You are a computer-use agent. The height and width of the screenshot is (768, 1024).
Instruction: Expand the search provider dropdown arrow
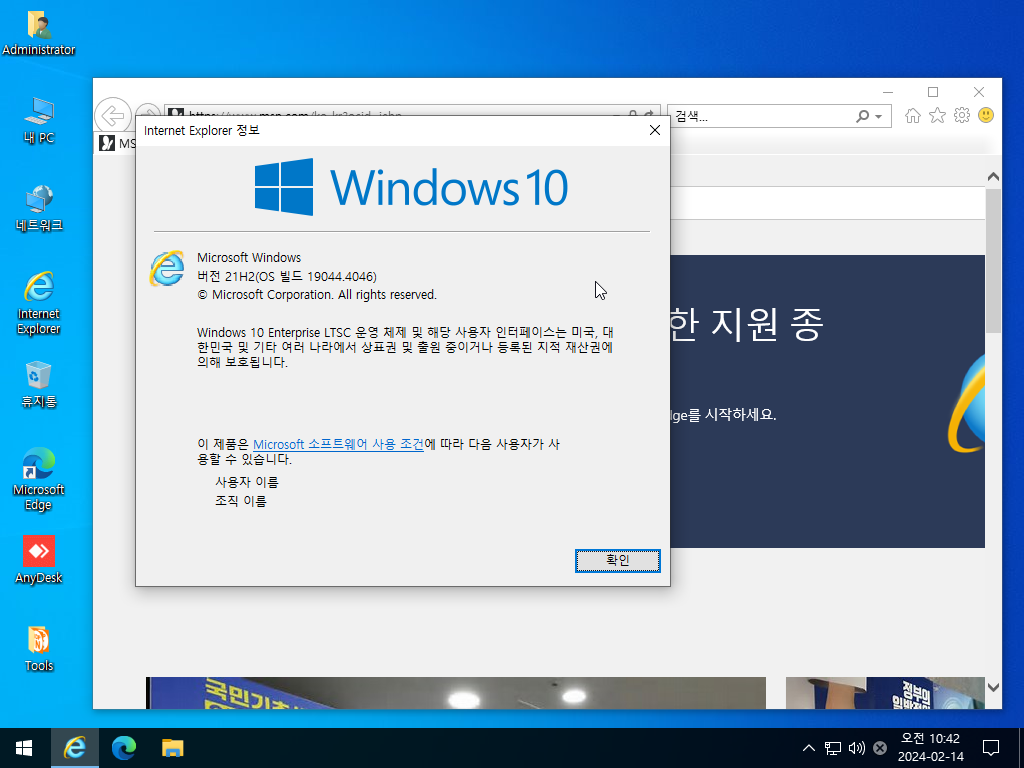(x=878, y=117)
